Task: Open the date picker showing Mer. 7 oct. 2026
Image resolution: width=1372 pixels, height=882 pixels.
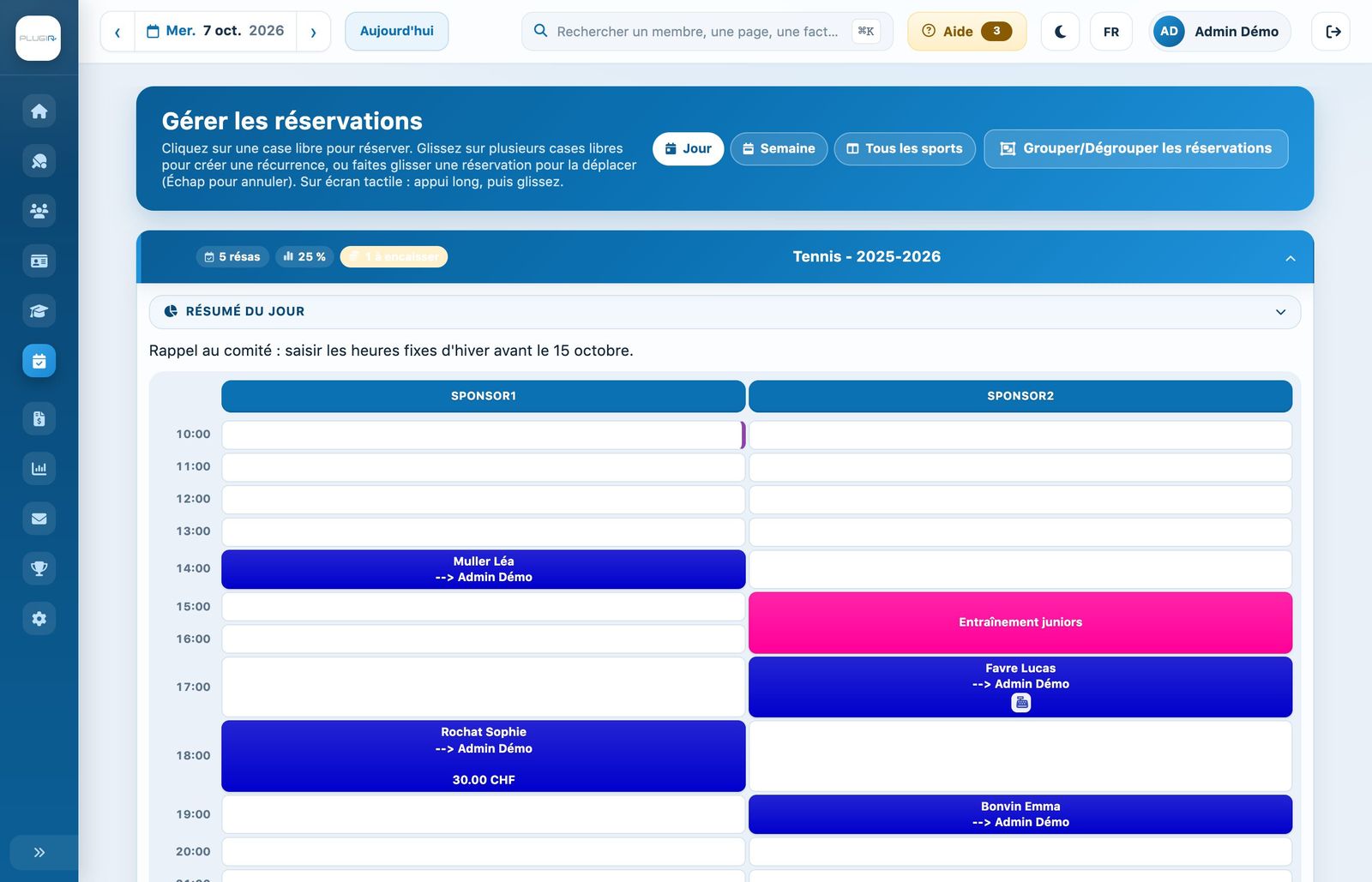Action: click(x=215, y=31)
